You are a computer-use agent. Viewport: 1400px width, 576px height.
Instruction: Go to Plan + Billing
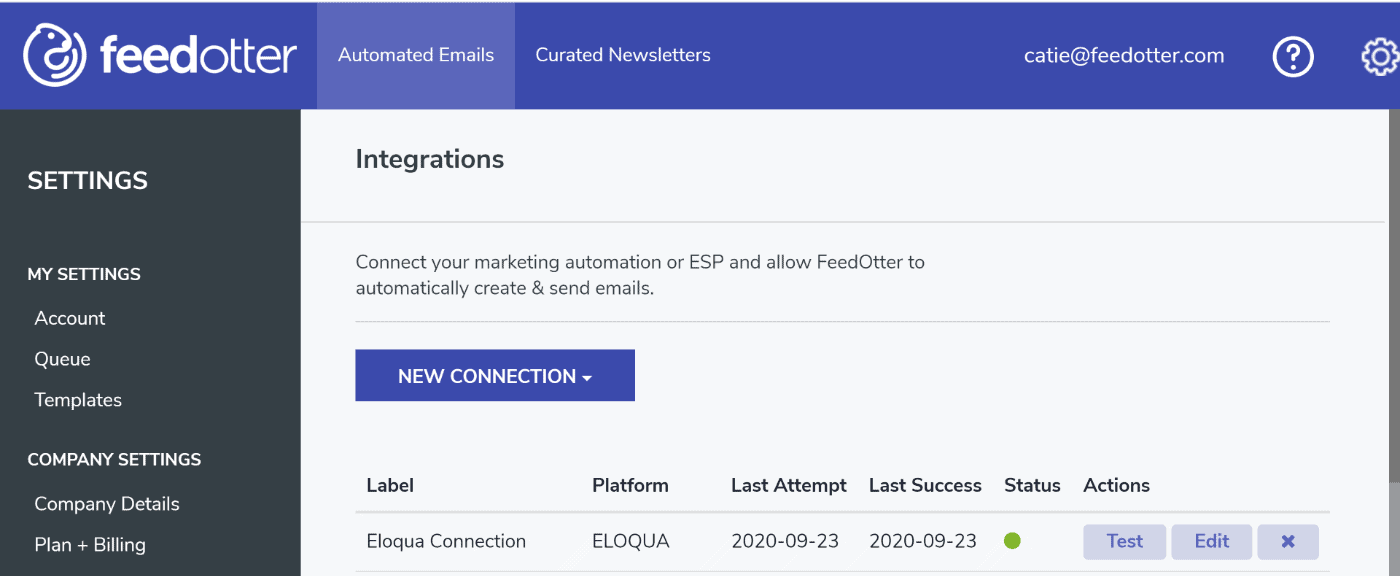(x=90, y=545)
